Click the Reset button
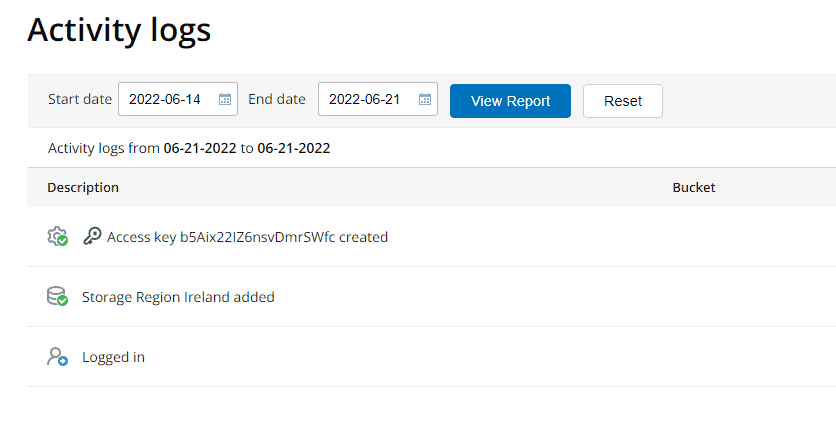Screen dimensions: 836x446 pos(623,101)
